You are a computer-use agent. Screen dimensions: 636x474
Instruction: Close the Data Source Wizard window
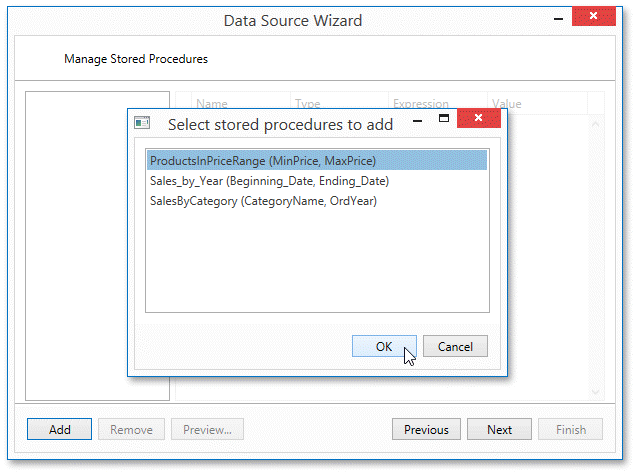[x=593, y=16]
